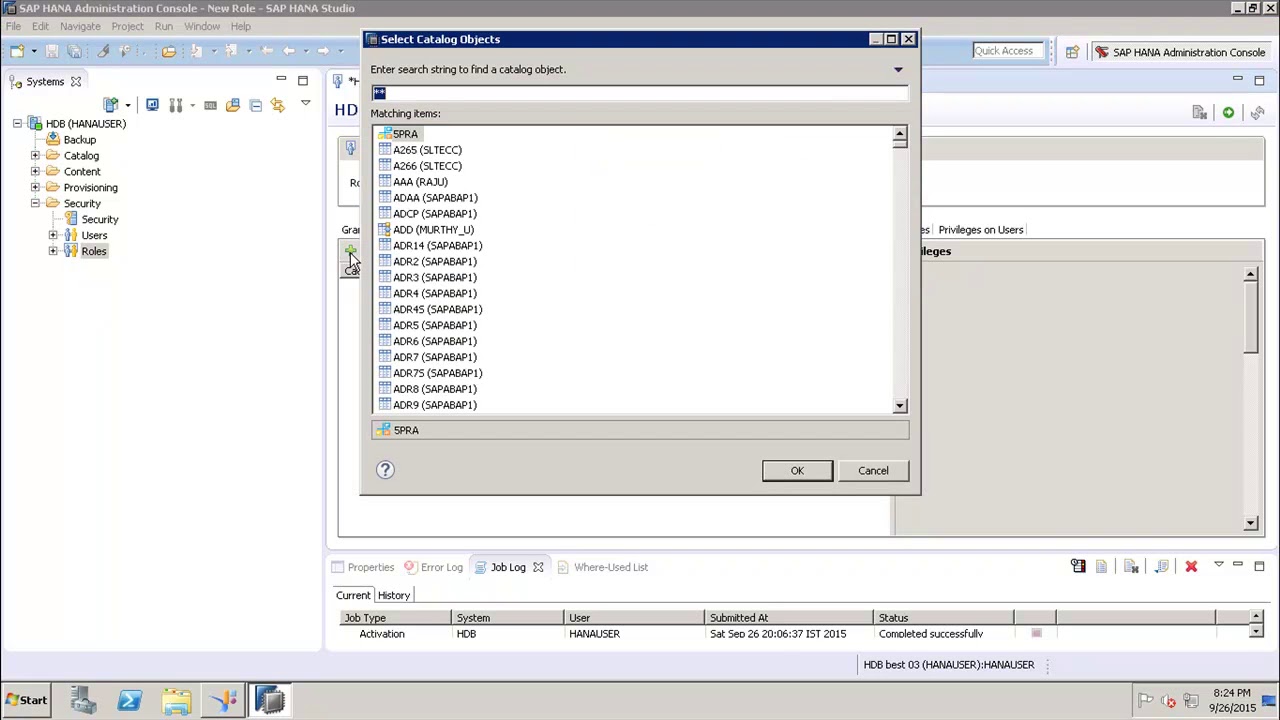Image resolution: width=1280 pixels, height=720 pixels.
Task: Open the dialog view menu dropdown arrow
Action: coord(898,70)
